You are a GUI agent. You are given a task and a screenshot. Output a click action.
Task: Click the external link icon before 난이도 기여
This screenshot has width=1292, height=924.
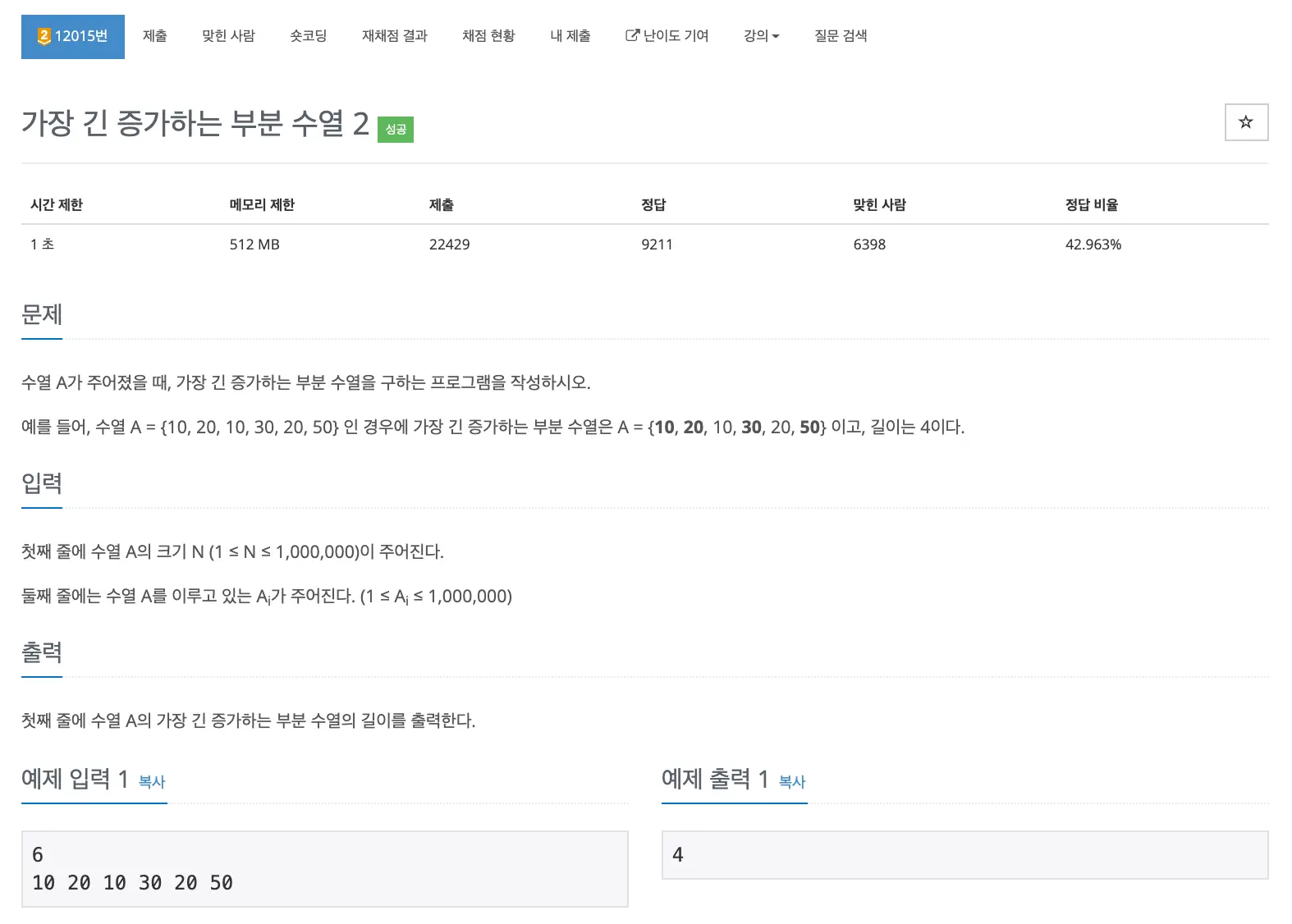coord(632,35)
